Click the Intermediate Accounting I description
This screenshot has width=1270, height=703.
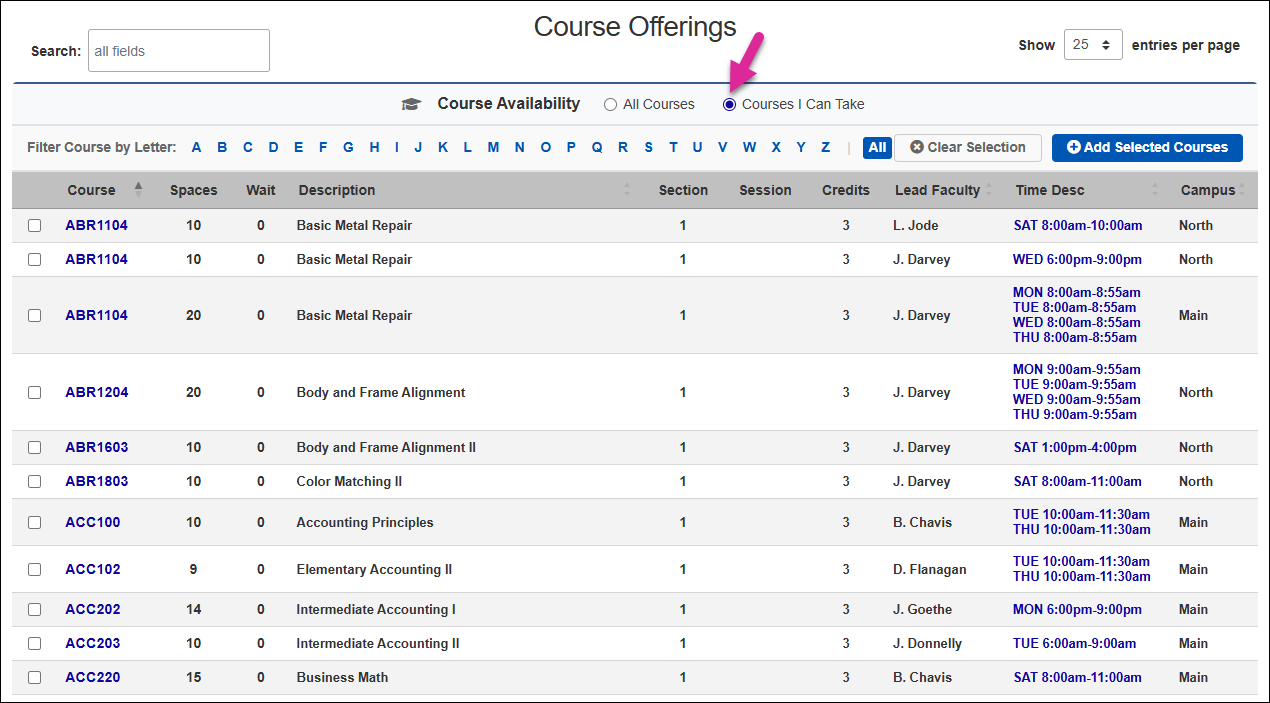point(376,609)
